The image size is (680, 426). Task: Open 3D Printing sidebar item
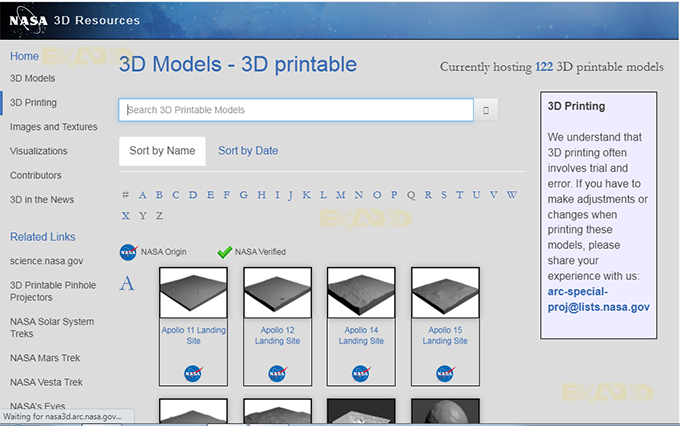[x=33, y=103]
